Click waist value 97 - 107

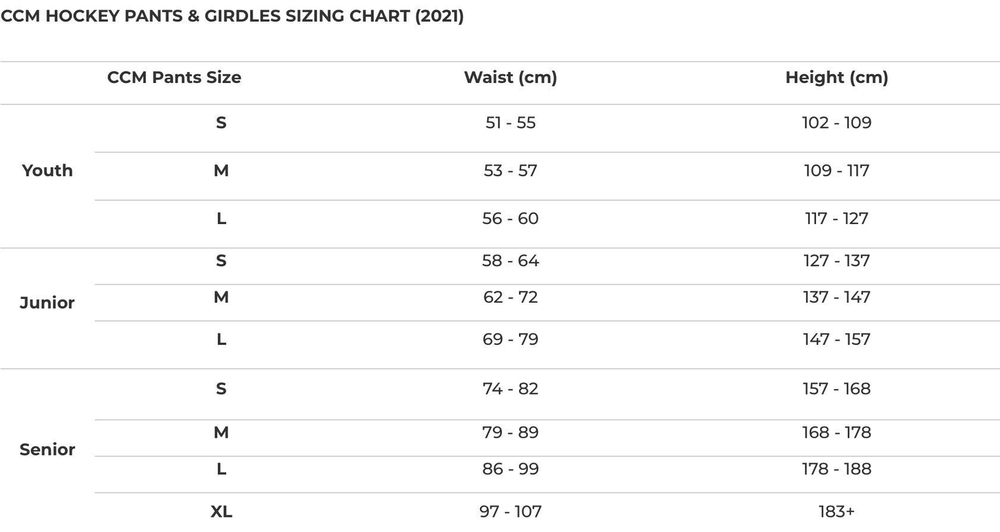pos(510,511)
